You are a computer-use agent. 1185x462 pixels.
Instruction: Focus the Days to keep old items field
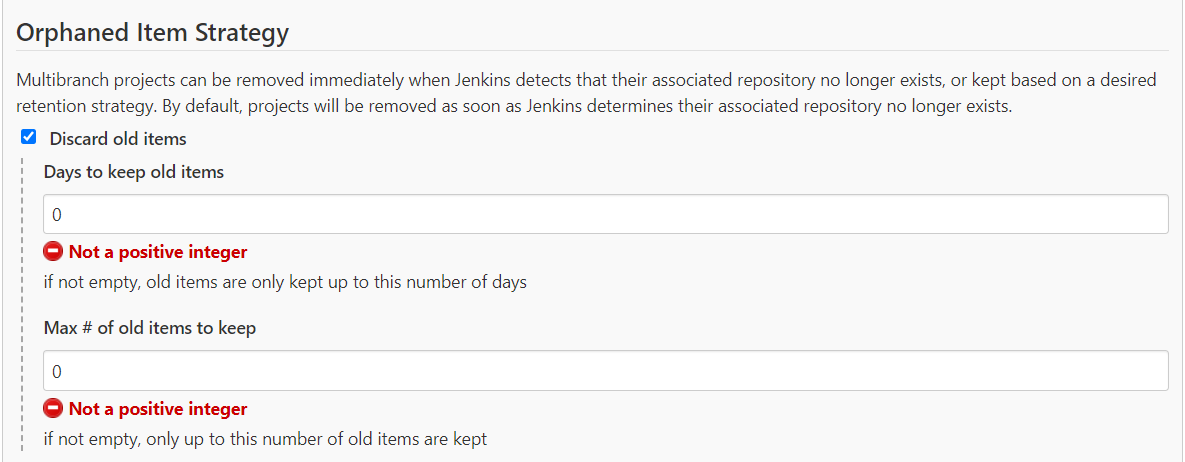click(x=605, y=214)
